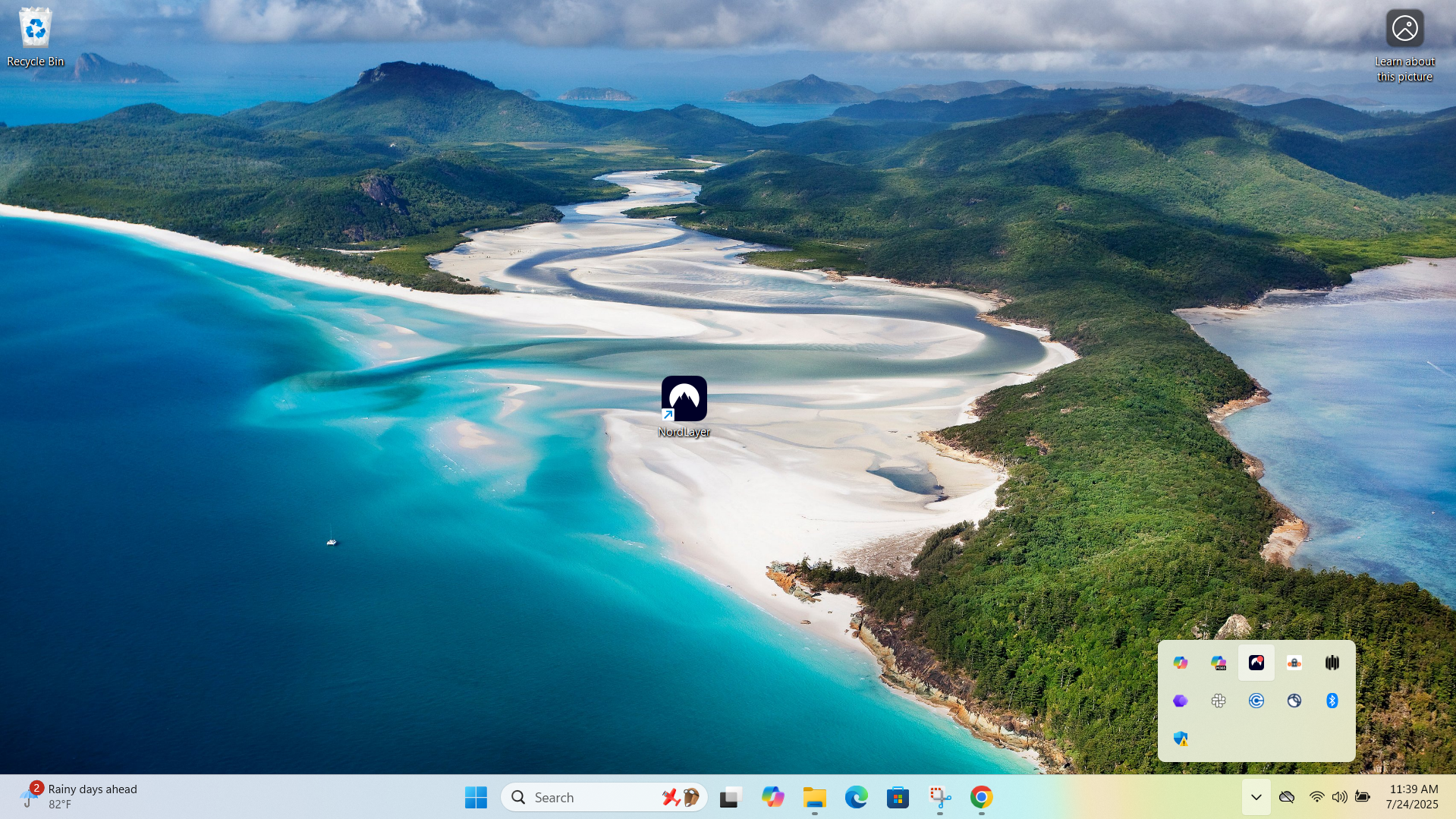Launch Snipping Tool from the taskbar
This screenshot has height=819, width=1456.
(x=939, y=797)
